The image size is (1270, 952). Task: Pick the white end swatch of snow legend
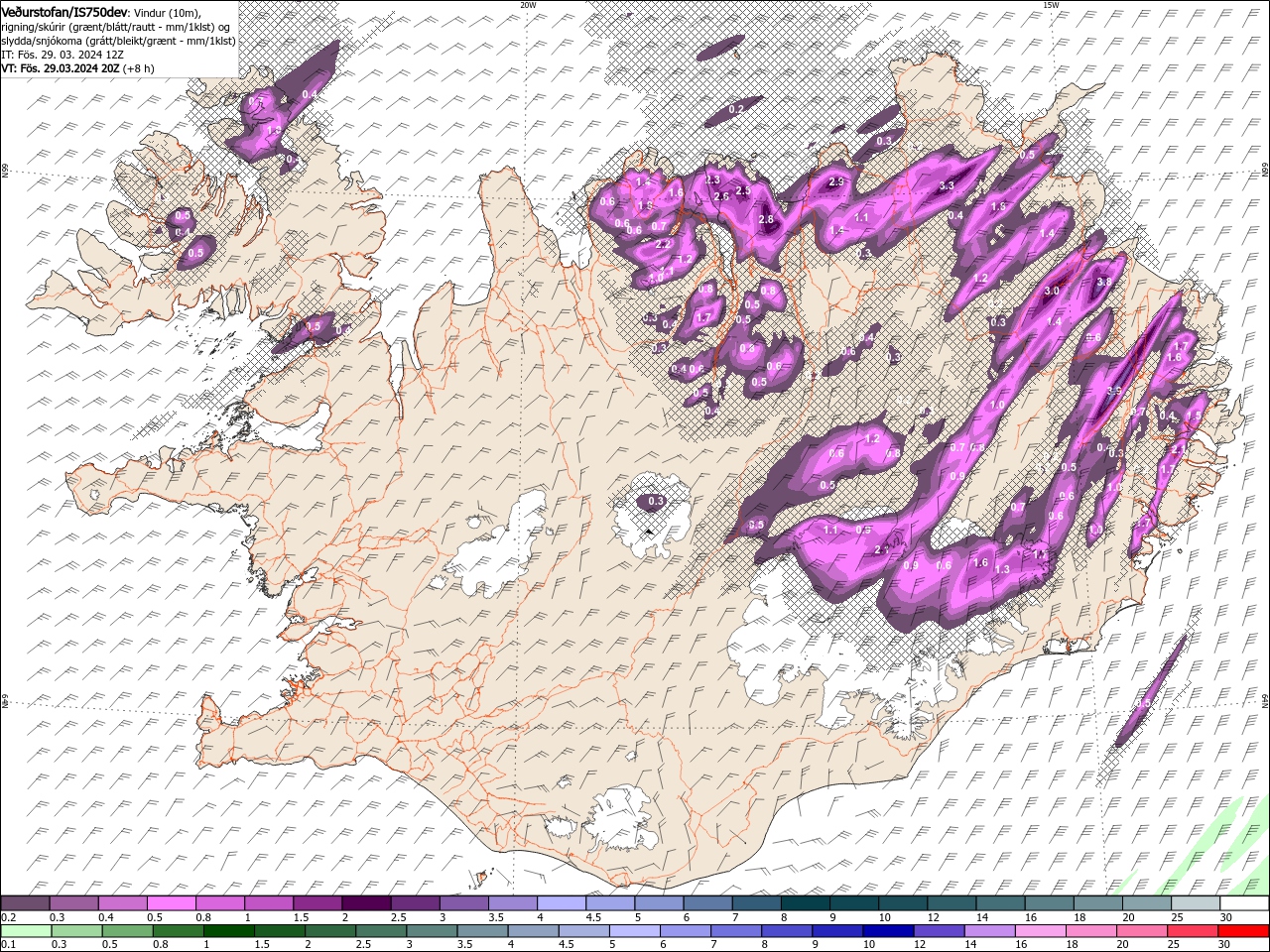click(1243, 903)
